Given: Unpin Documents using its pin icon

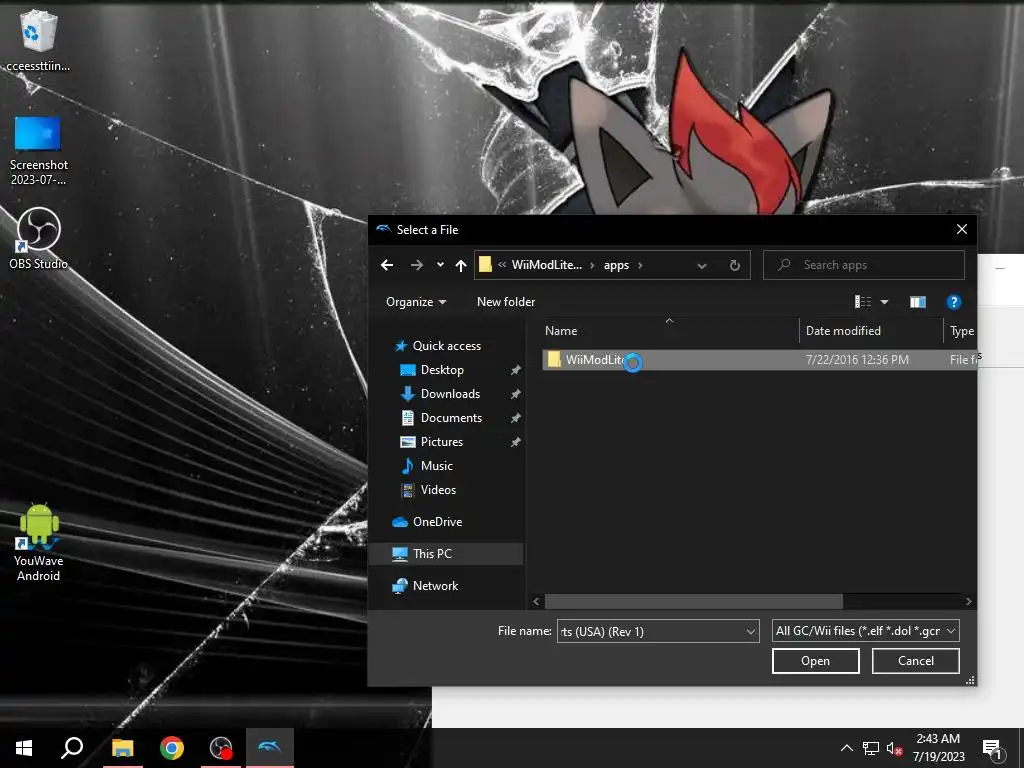Looking at the screenshot, I should coord(515,418).
